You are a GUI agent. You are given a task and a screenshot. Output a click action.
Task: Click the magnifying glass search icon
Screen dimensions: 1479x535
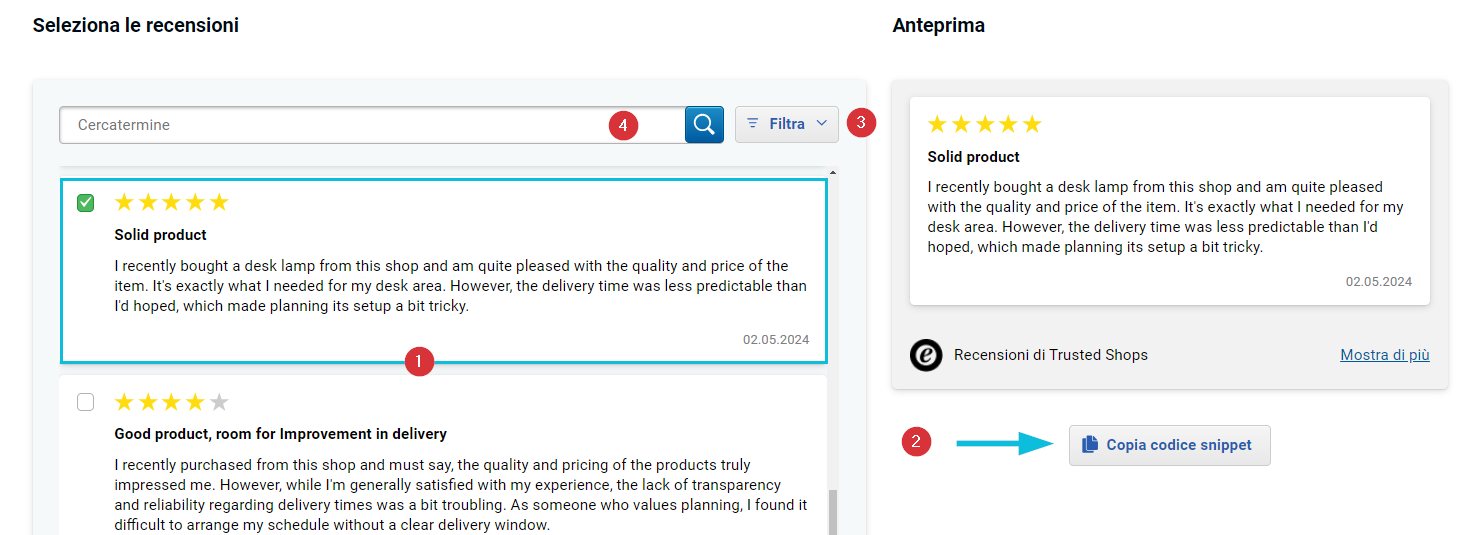(704, 125)
